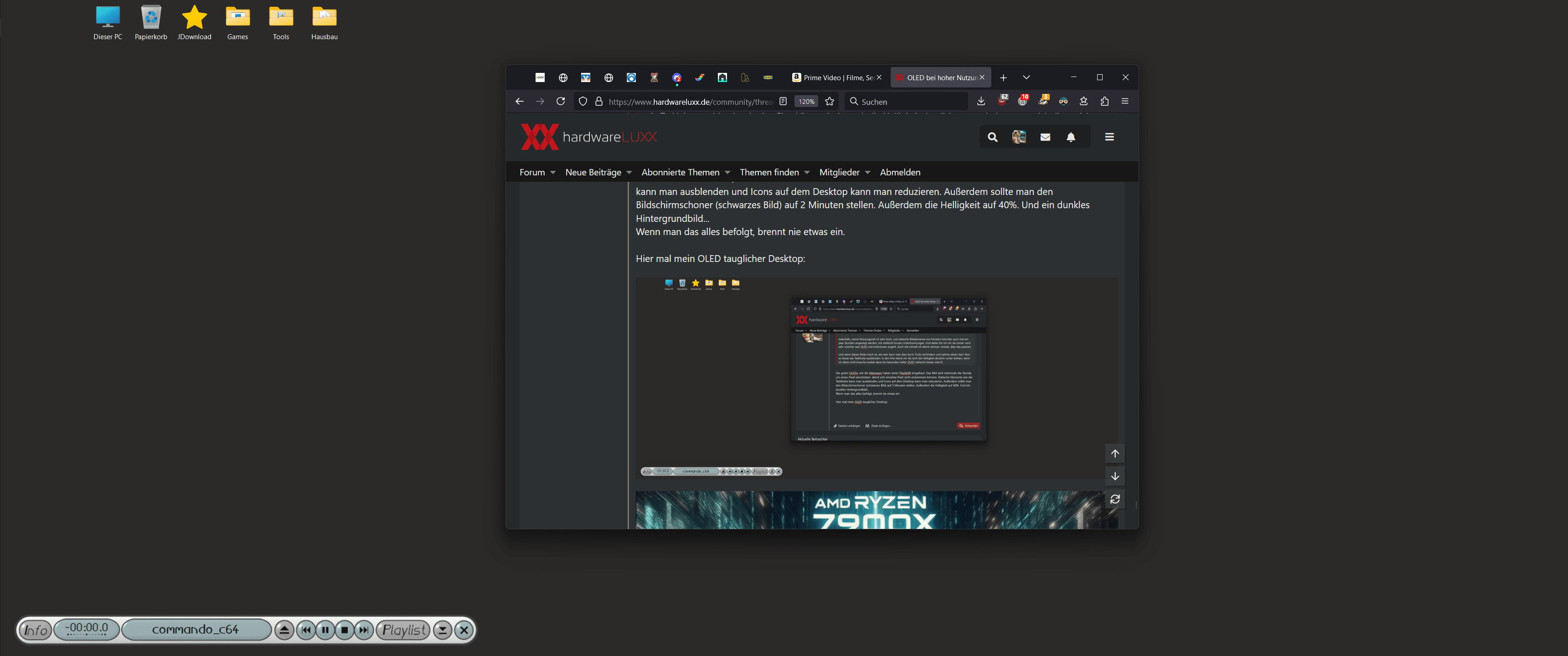Screen dimensions: 1568x656
Task: Open uBlock extension with badge 62
Action: pos(1002,100)
